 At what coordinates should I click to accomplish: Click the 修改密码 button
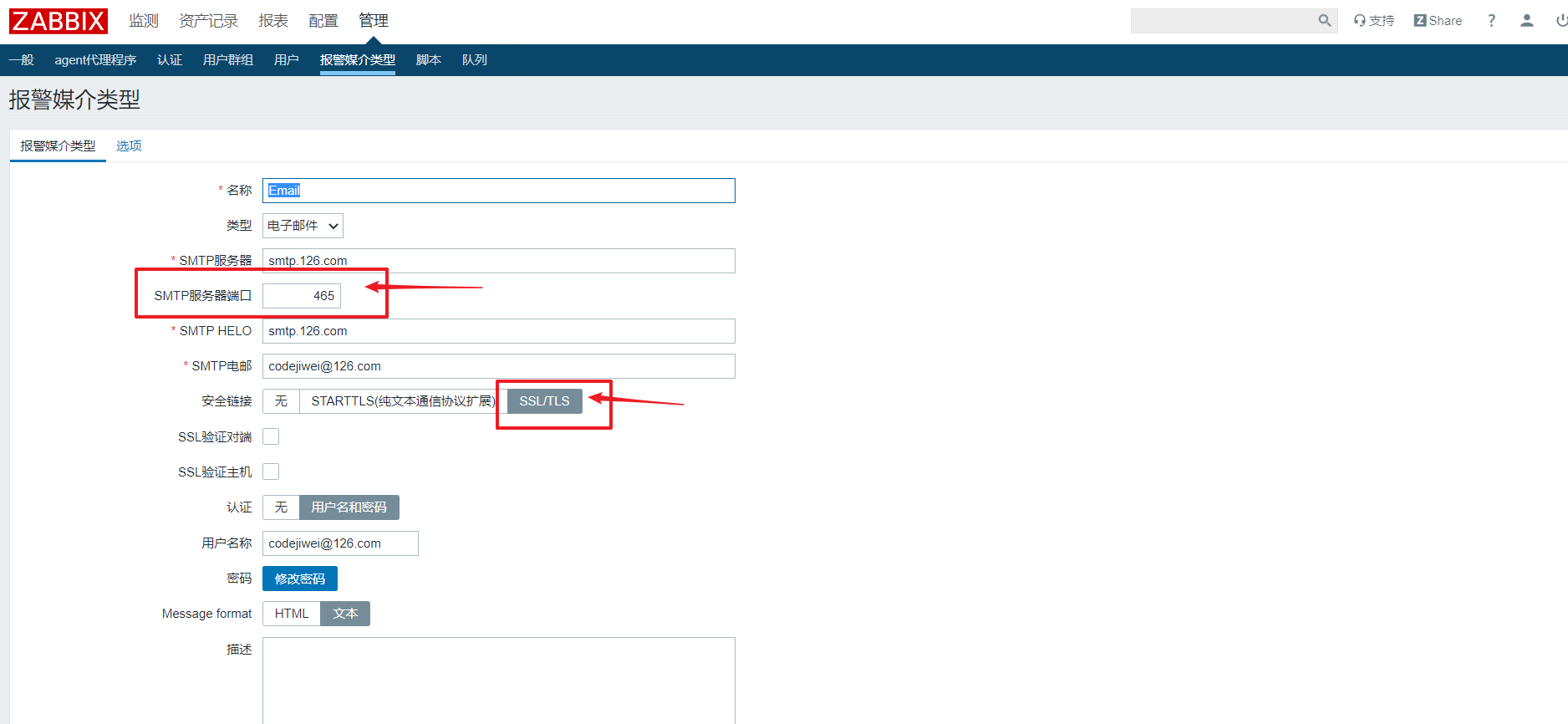click(300, 579)
